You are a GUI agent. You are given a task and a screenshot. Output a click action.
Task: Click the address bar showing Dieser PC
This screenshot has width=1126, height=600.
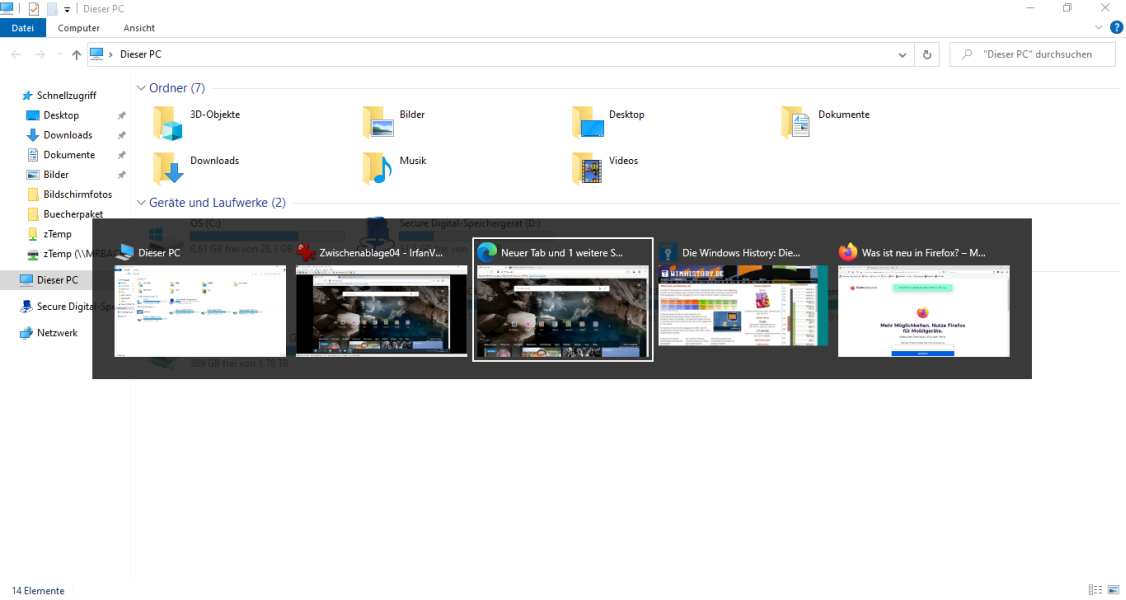[x=501, y=55]
